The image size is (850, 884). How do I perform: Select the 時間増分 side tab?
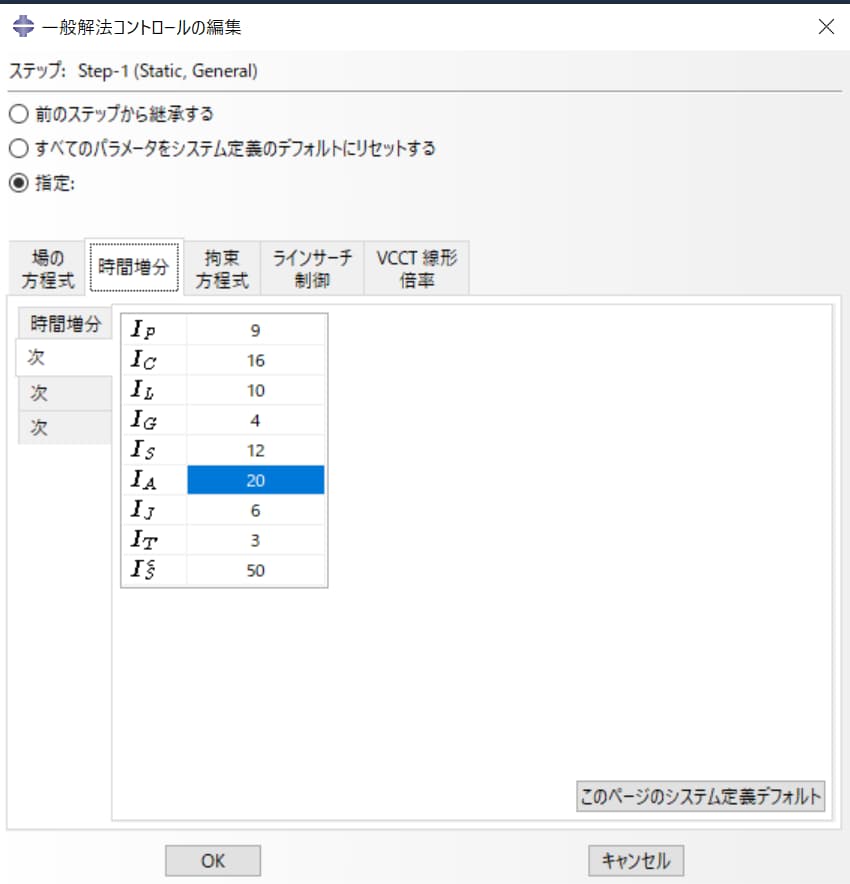point(64,324)
